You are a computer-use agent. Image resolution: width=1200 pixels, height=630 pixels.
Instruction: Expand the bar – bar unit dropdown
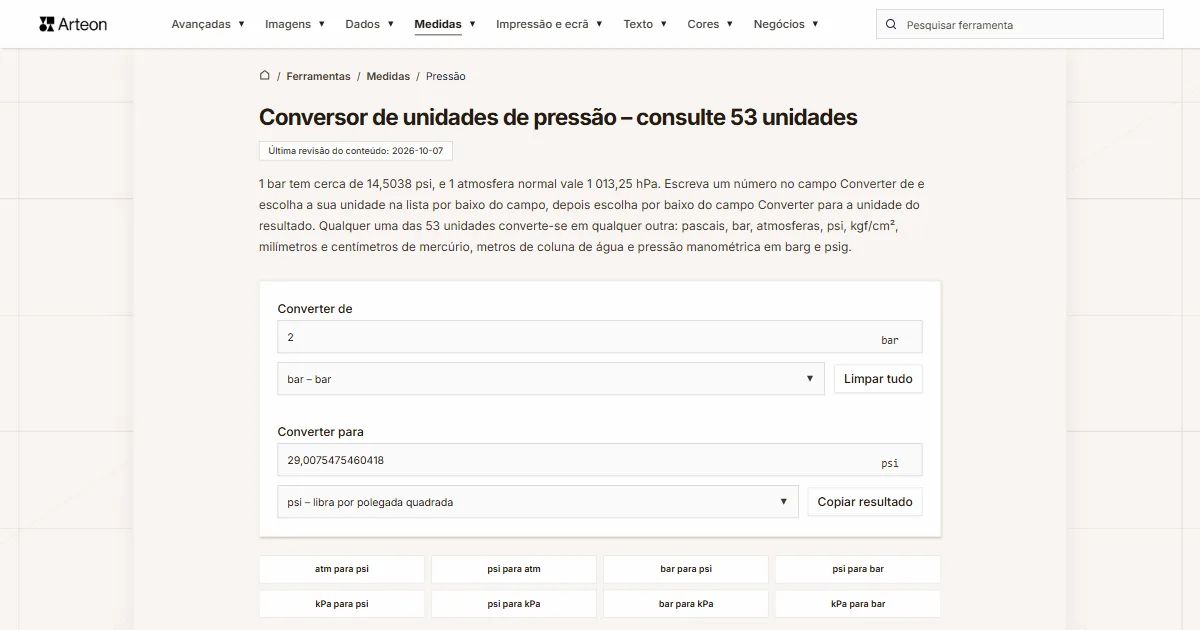coord(551,379)
